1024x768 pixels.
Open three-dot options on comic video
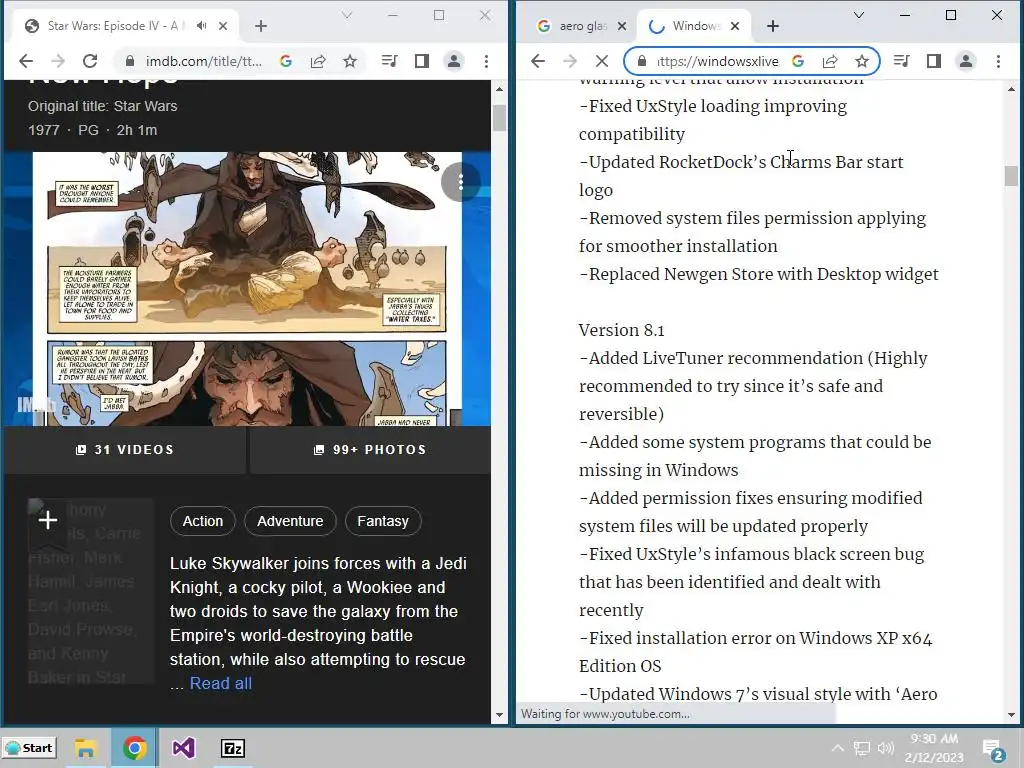click(460, 182)
